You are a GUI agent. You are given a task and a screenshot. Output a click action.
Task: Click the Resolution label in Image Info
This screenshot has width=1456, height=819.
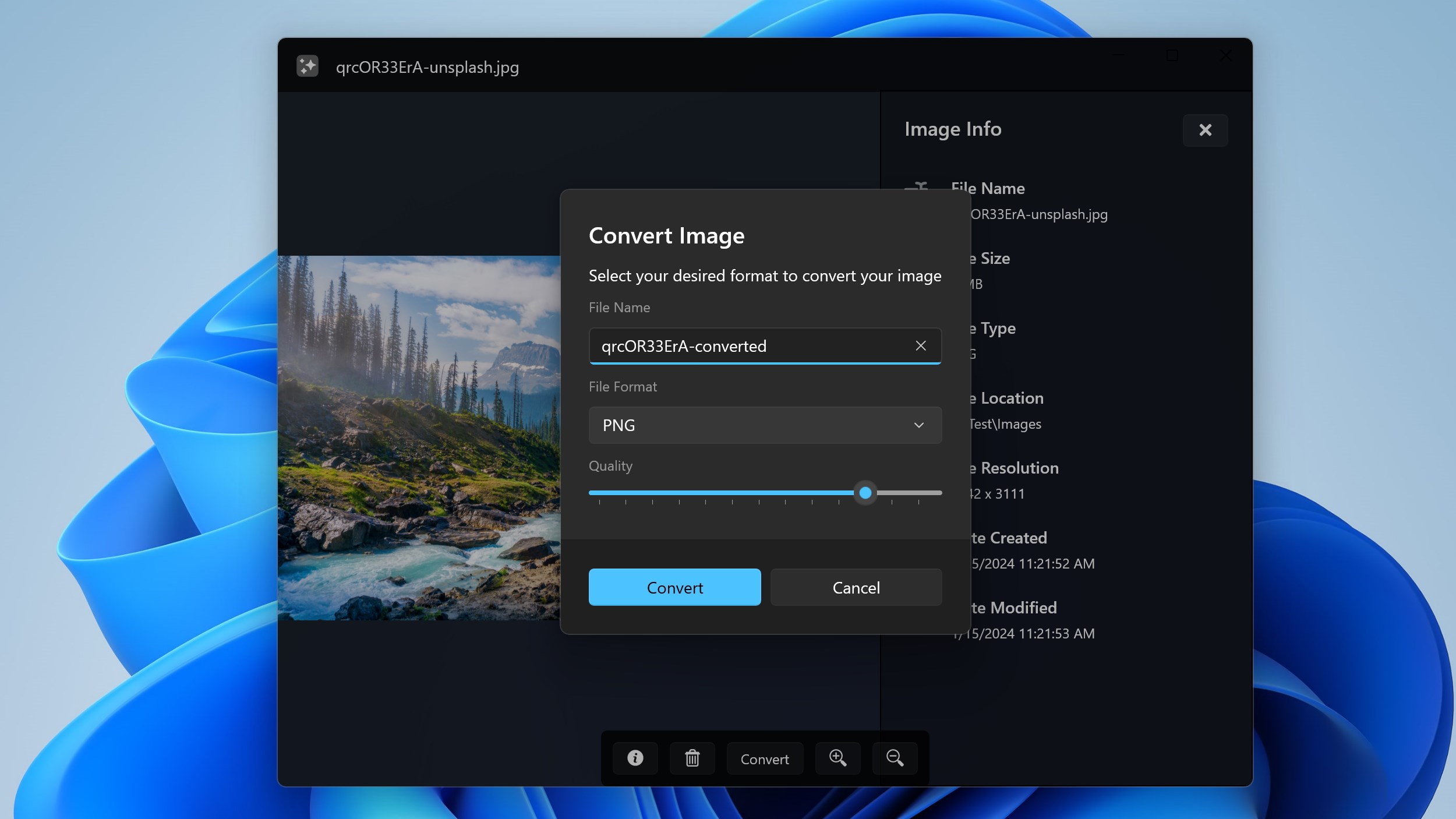click(x=1019, y=468)
